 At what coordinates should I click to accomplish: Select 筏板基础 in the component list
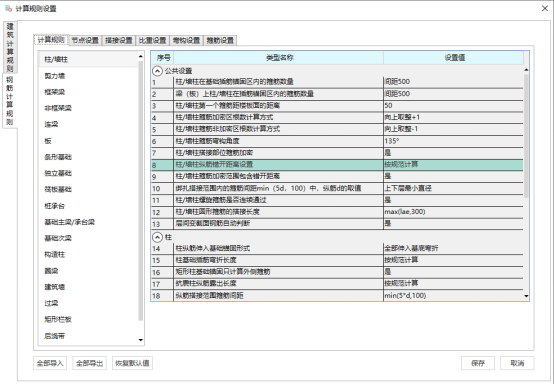(x=88, y=189)
